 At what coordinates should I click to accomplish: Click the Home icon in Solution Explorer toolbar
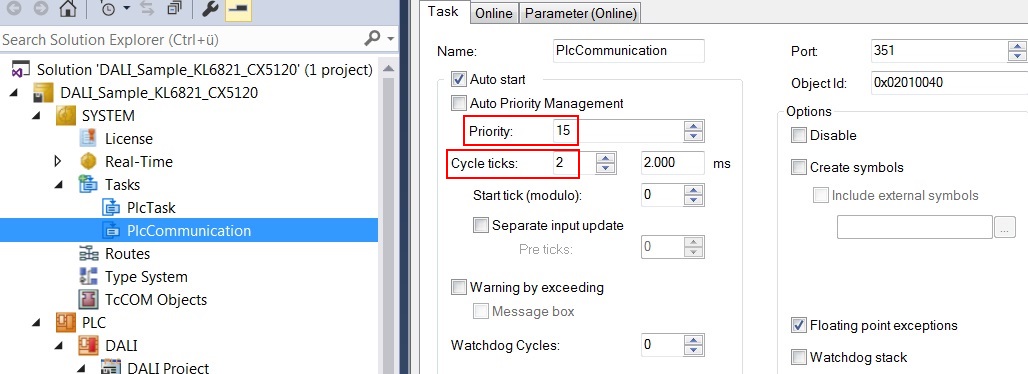click(68, 9)
